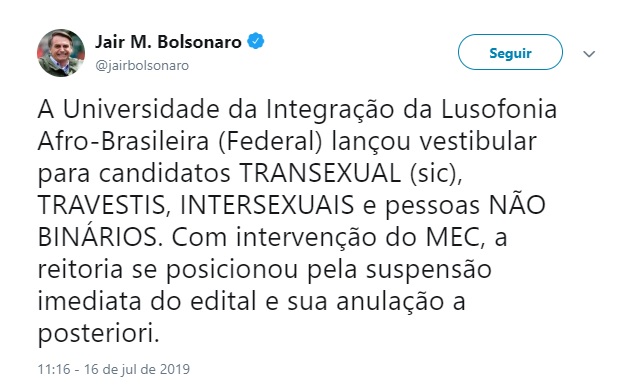Click the word INTERSEXUAIS in the tweet text
Screen dimensions: 631x390
point(267,206)
